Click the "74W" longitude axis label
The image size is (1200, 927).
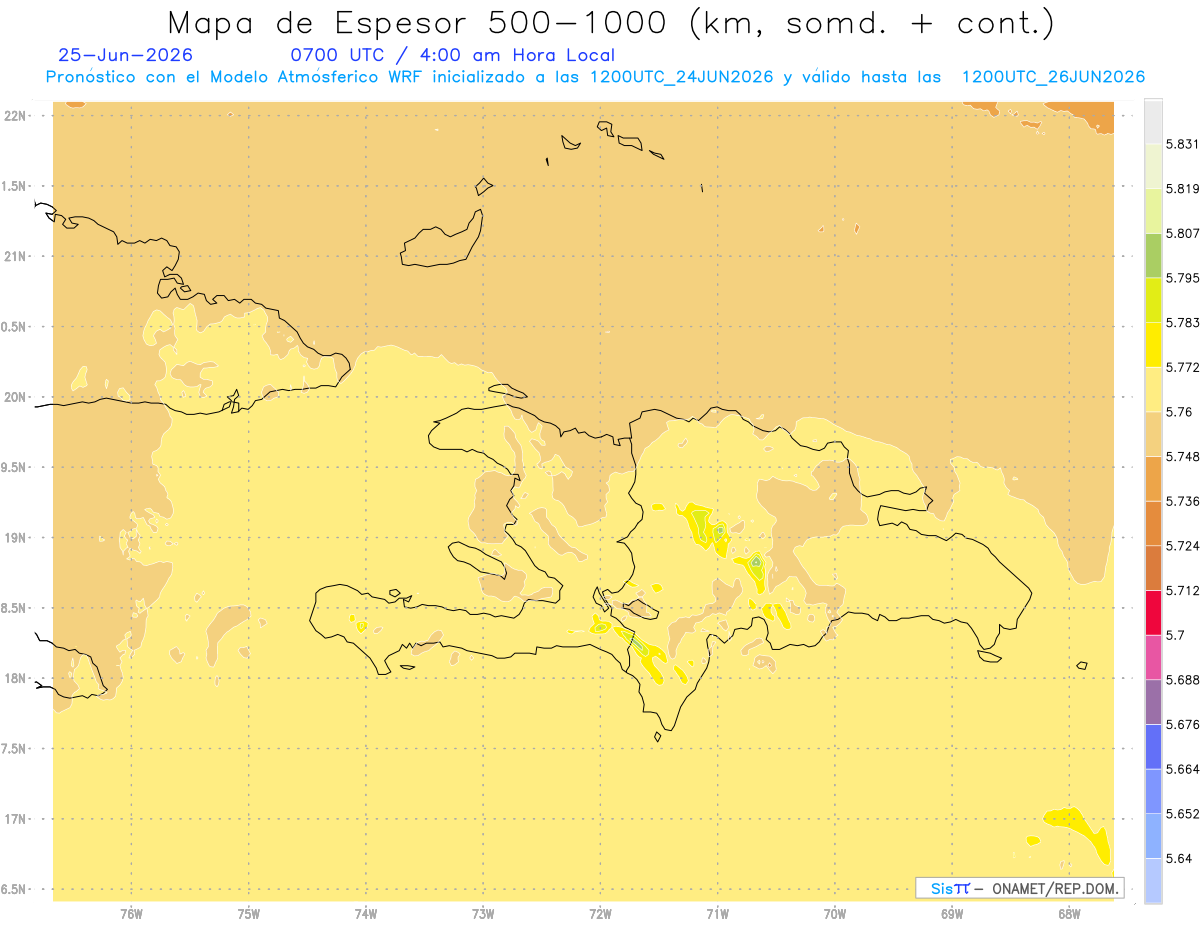[366, 913]
